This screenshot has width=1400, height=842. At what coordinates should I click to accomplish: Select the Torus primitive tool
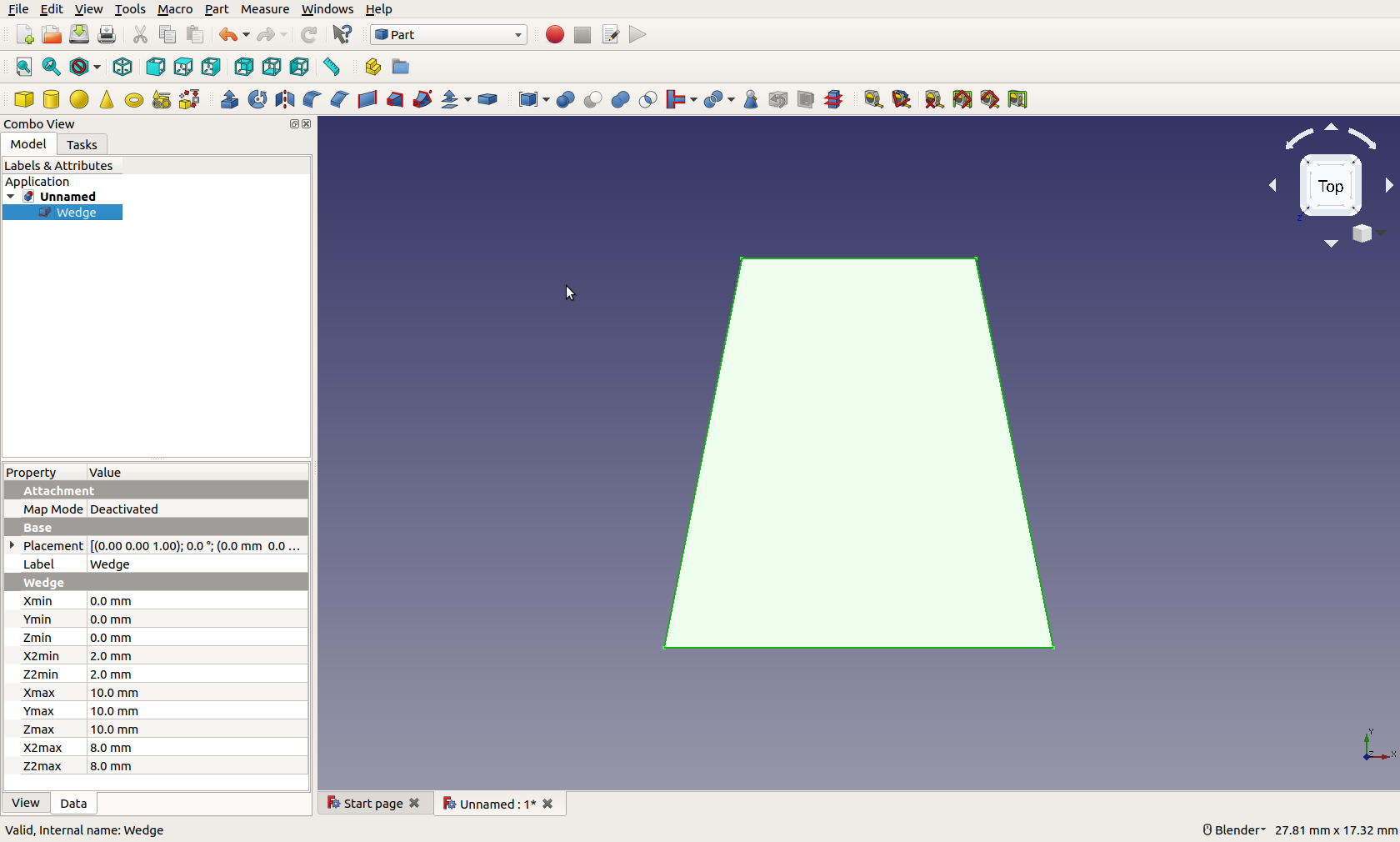pos(134,99)
